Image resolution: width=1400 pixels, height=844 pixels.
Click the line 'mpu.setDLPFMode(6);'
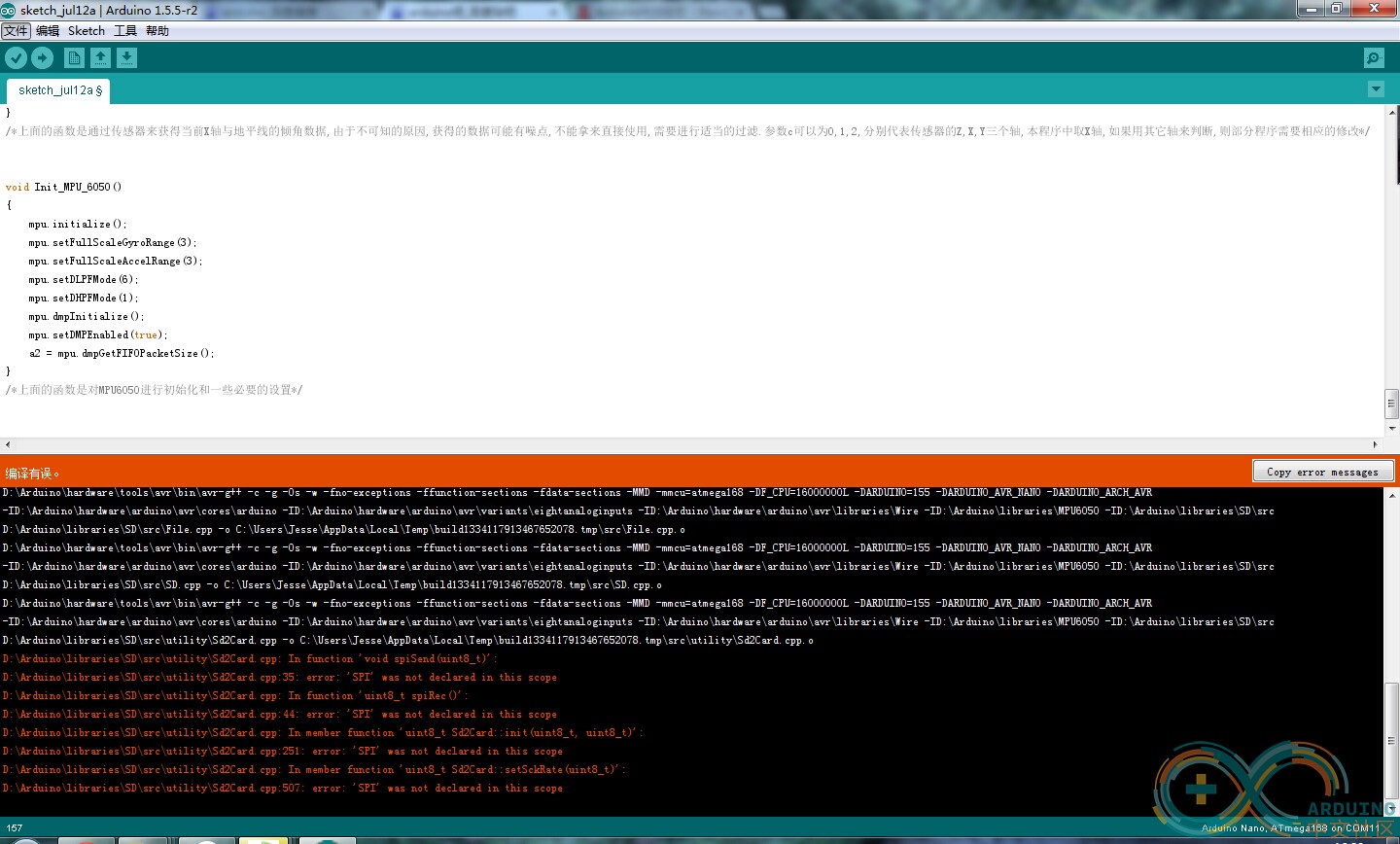click(84, 279)
